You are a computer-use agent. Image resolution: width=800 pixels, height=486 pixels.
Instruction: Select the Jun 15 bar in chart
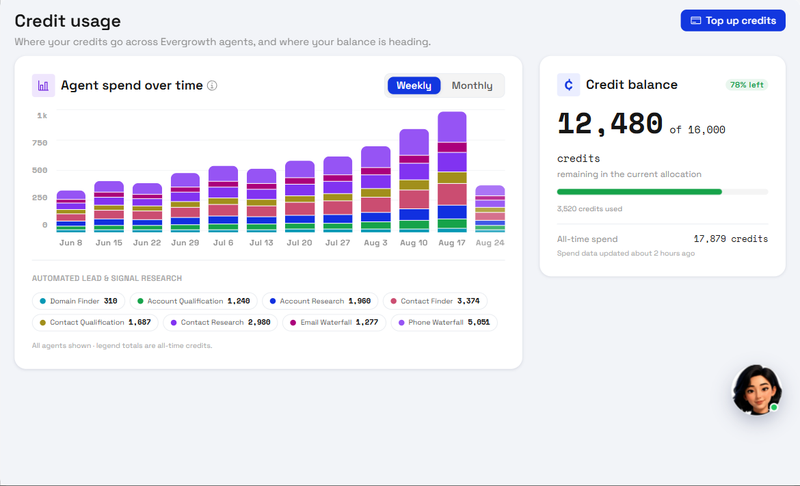tap(109, 207)
